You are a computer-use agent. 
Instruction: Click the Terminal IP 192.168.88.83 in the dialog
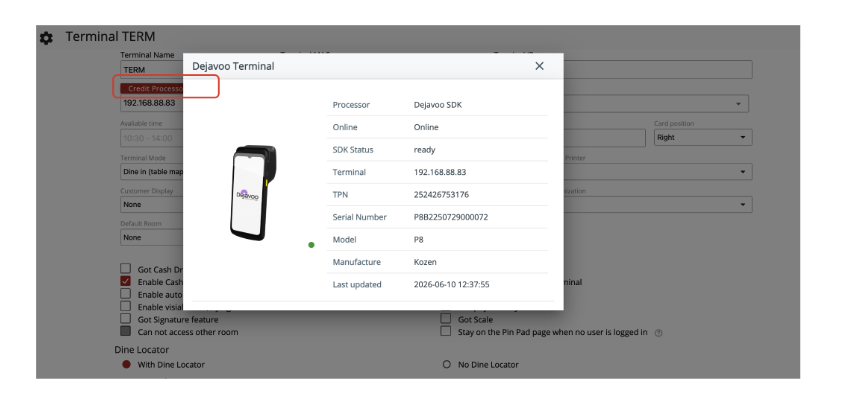(440, 172)
